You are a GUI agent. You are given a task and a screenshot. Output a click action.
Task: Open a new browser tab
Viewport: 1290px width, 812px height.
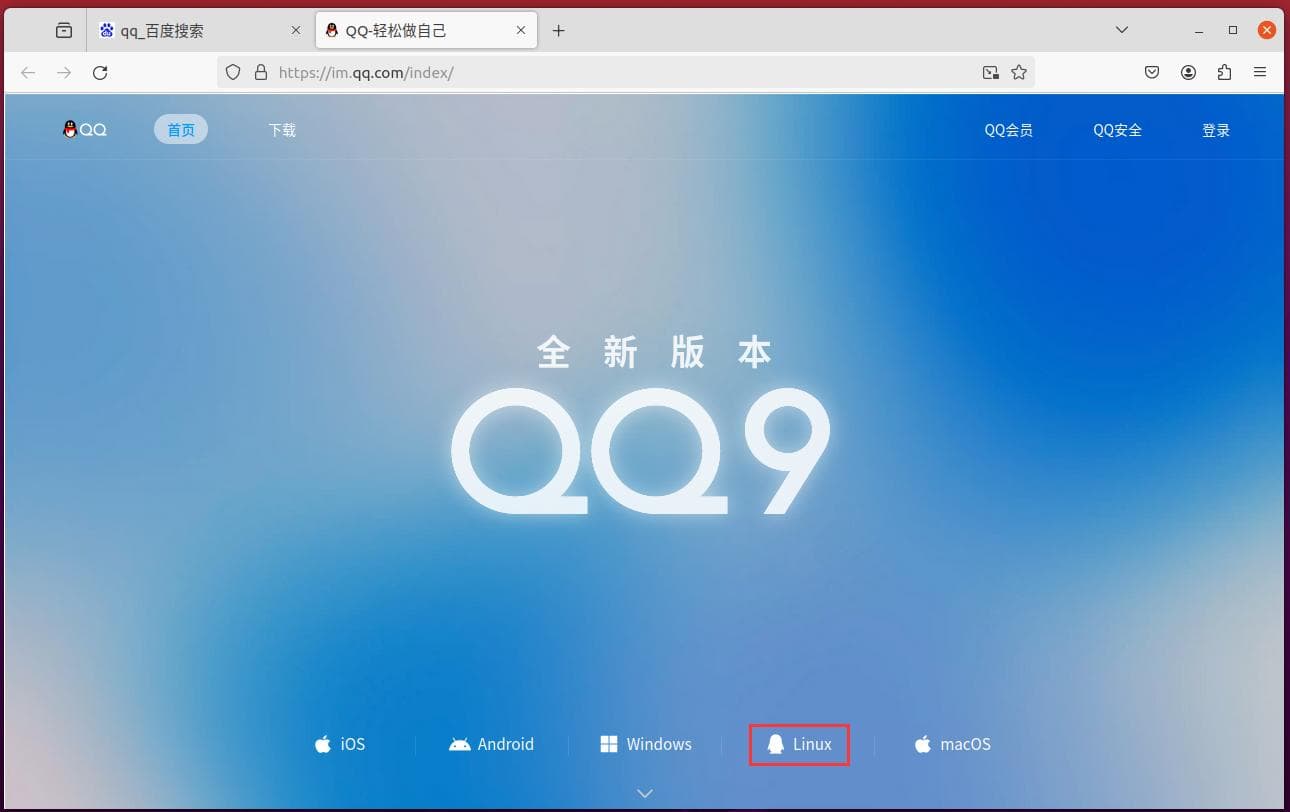pyautogui.click(x=559, y=31)
